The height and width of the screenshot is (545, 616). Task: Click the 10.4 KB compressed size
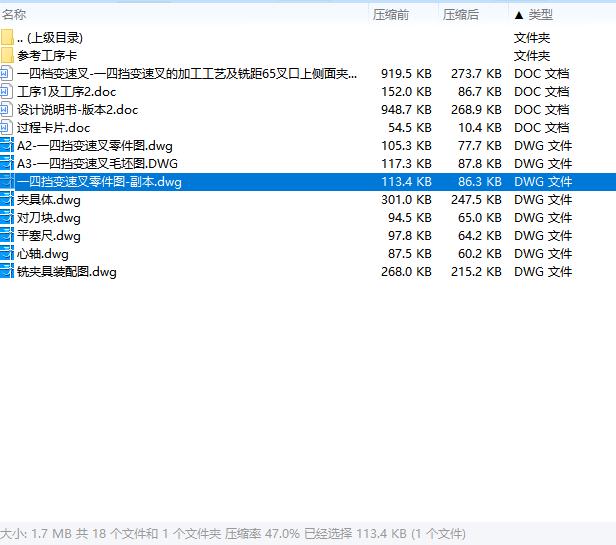pos(480,128)
